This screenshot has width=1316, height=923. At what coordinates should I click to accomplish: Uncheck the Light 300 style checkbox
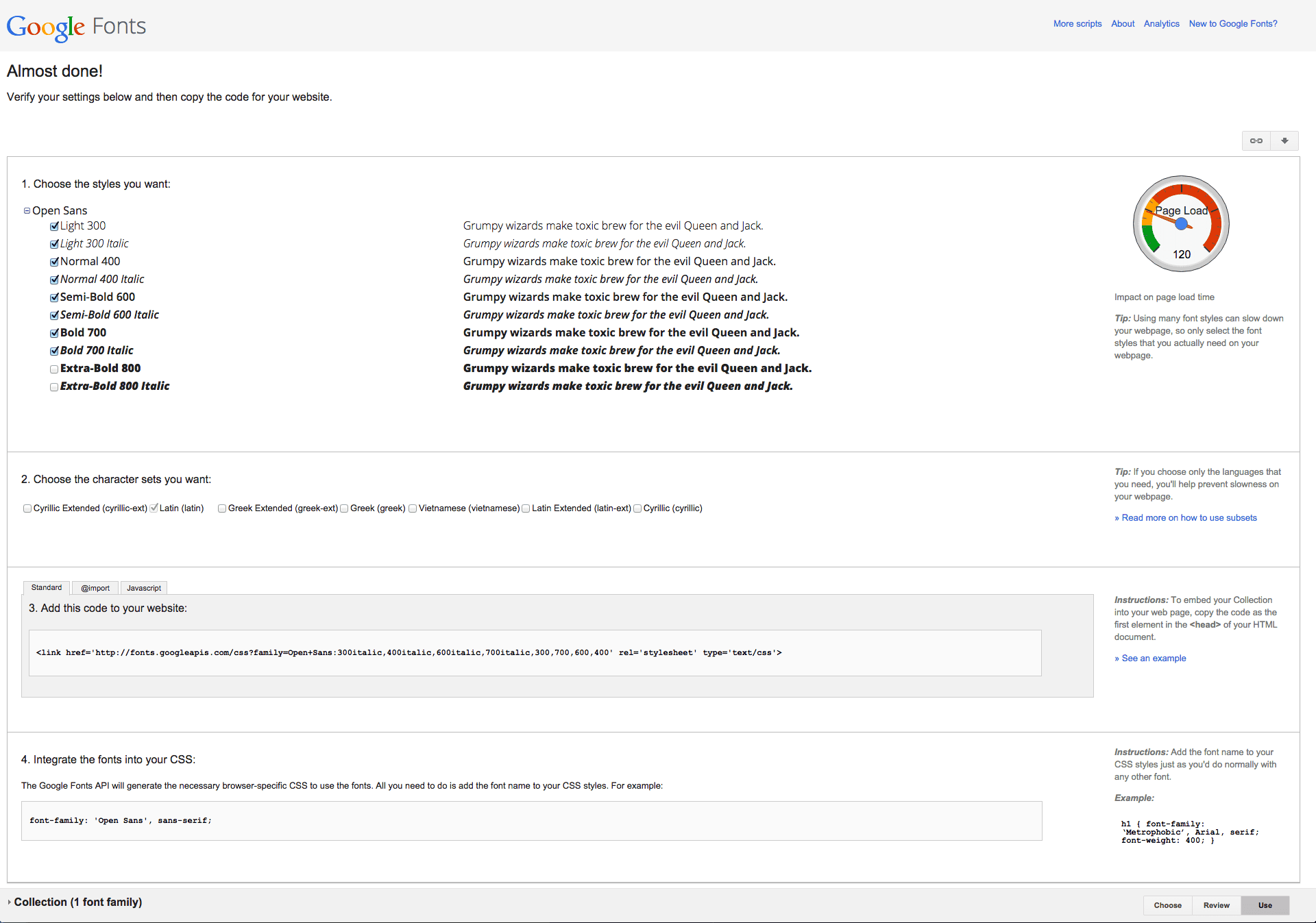coord(54,226)
